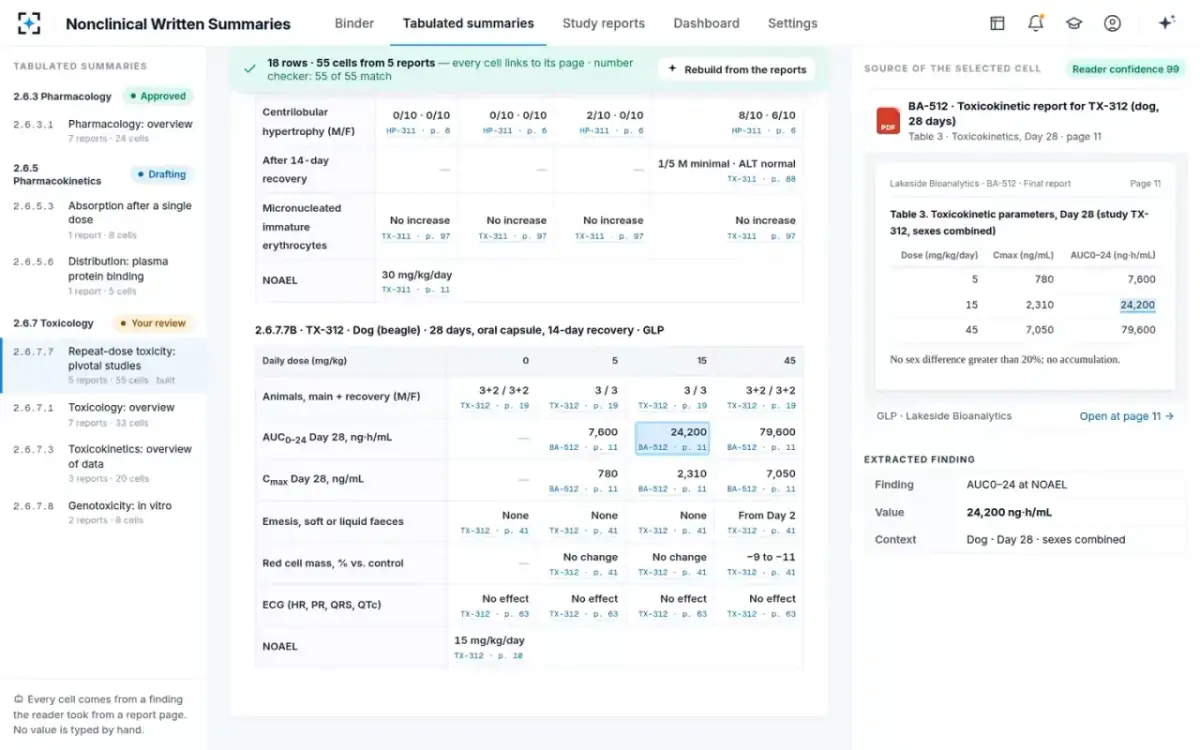Click the BA-512 Toxicokinetic report title

click(1033, 113)
